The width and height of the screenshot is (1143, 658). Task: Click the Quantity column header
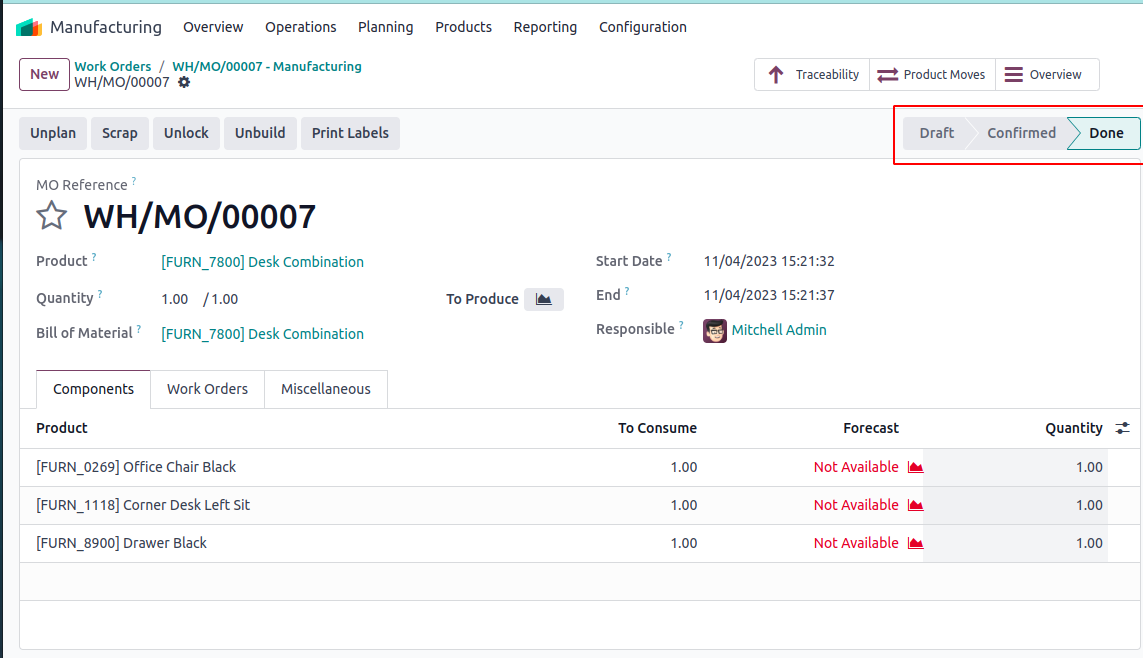point(1074,428)
